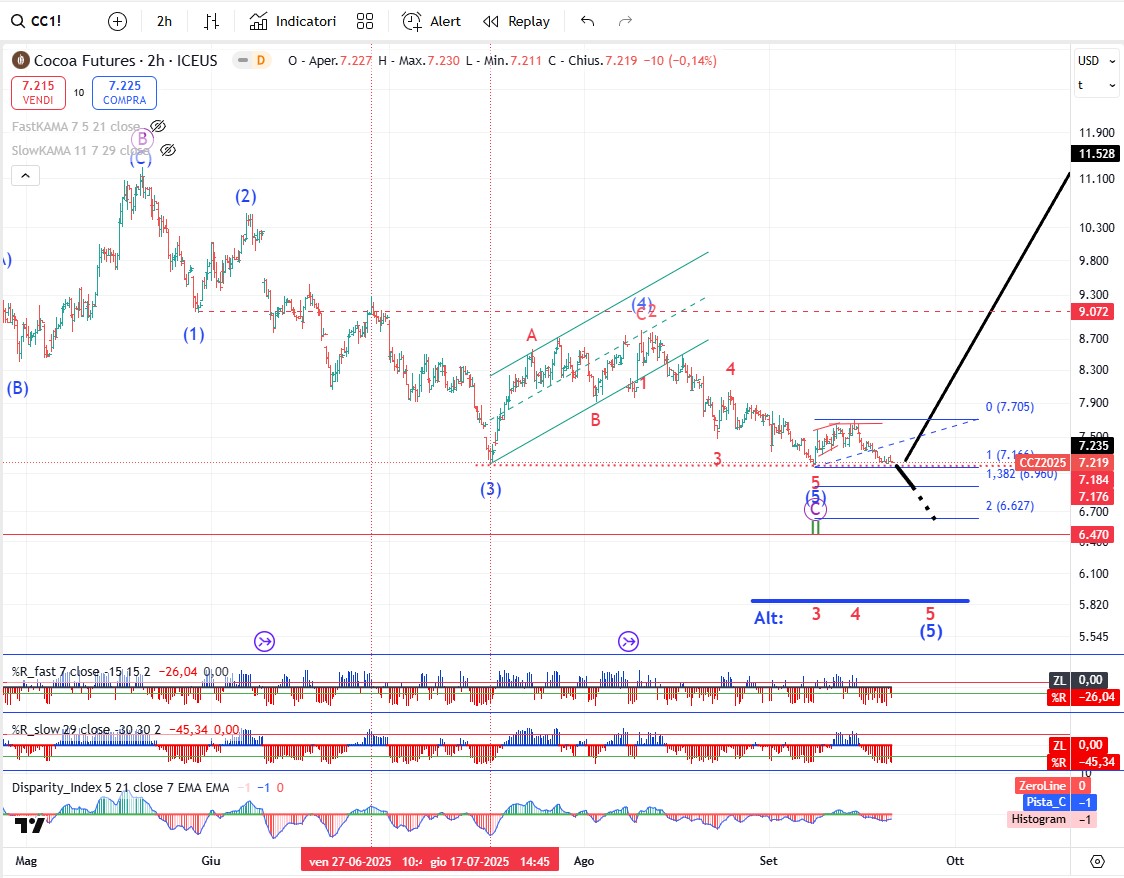This screenshot has height=878, width=1124.
Task: Edit the order quantity 10
Action: (x=79, y=92)
